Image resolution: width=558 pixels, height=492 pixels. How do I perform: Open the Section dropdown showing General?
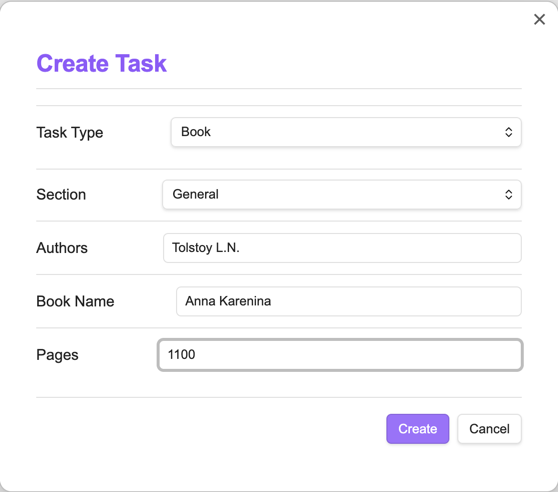tap(342, 195)
